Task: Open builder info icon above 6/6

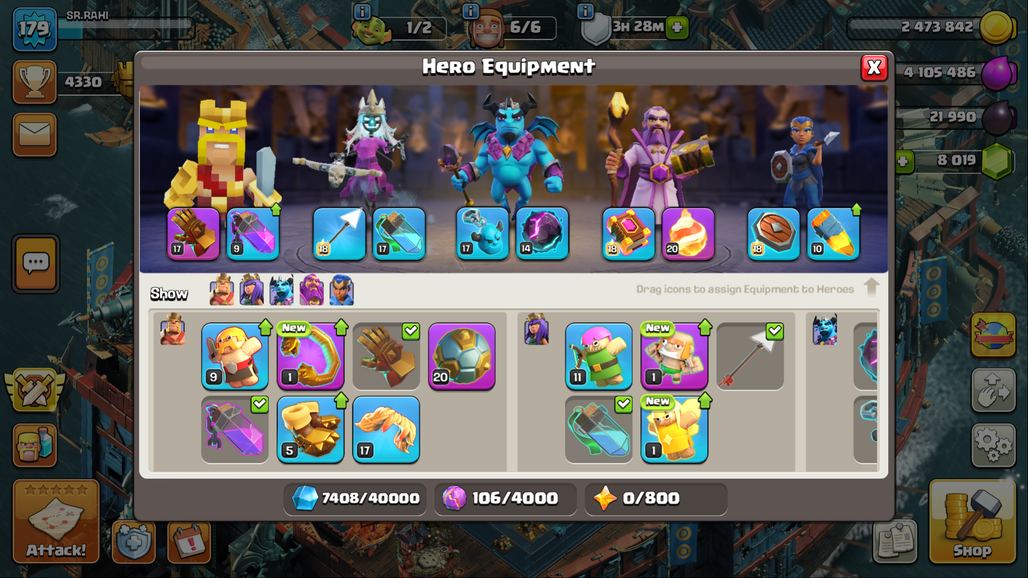Action: (470, 10)
